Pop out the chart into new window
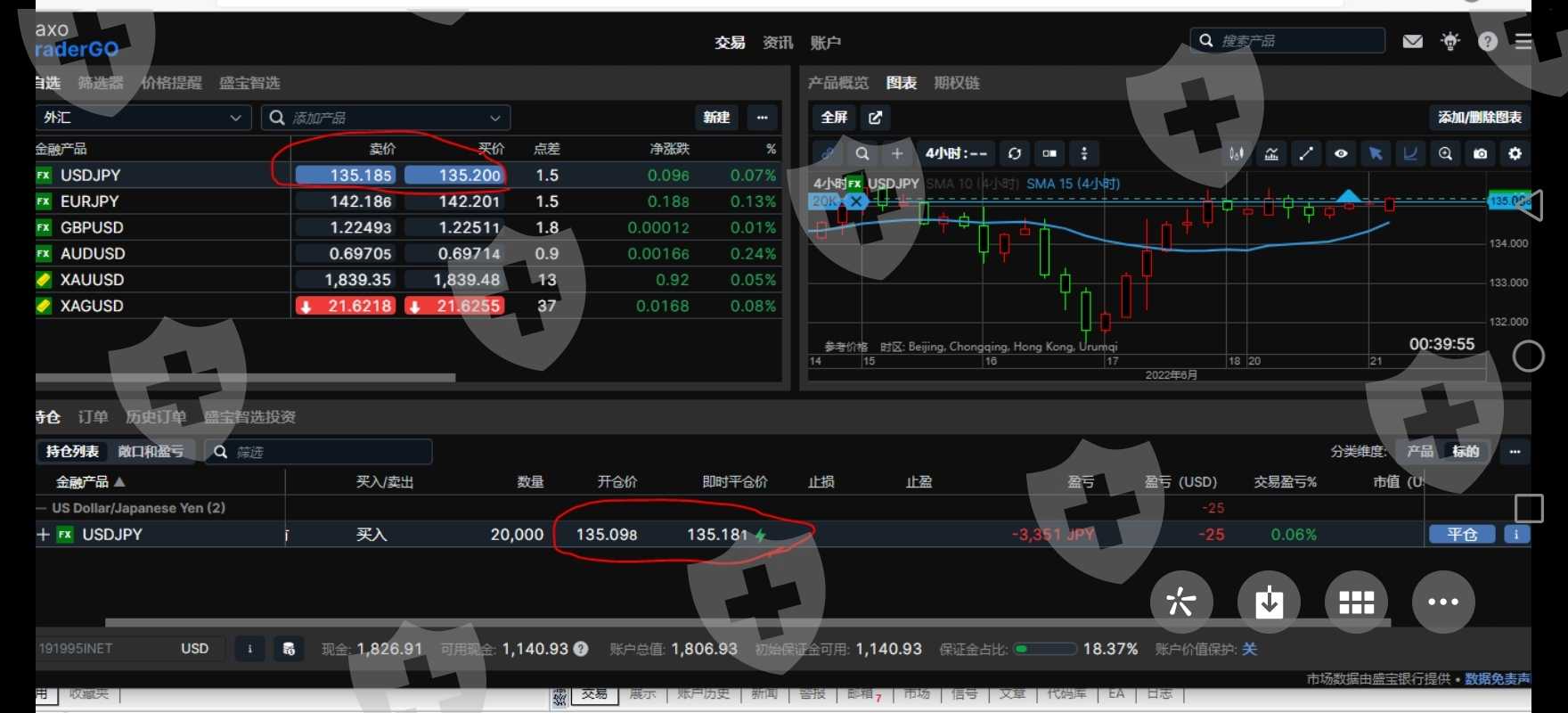This screenshot has width=1568, height=713. 876,118
